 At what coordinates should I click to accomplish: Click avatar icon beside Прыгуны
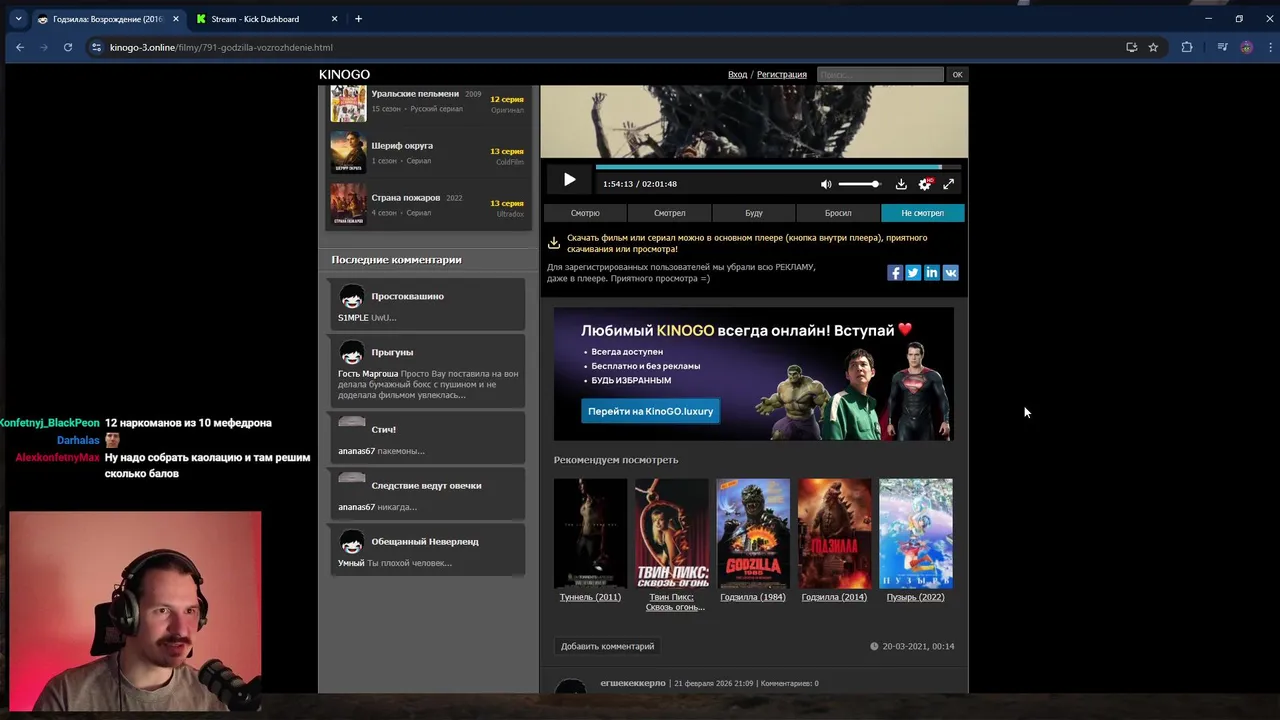point(351,353)
